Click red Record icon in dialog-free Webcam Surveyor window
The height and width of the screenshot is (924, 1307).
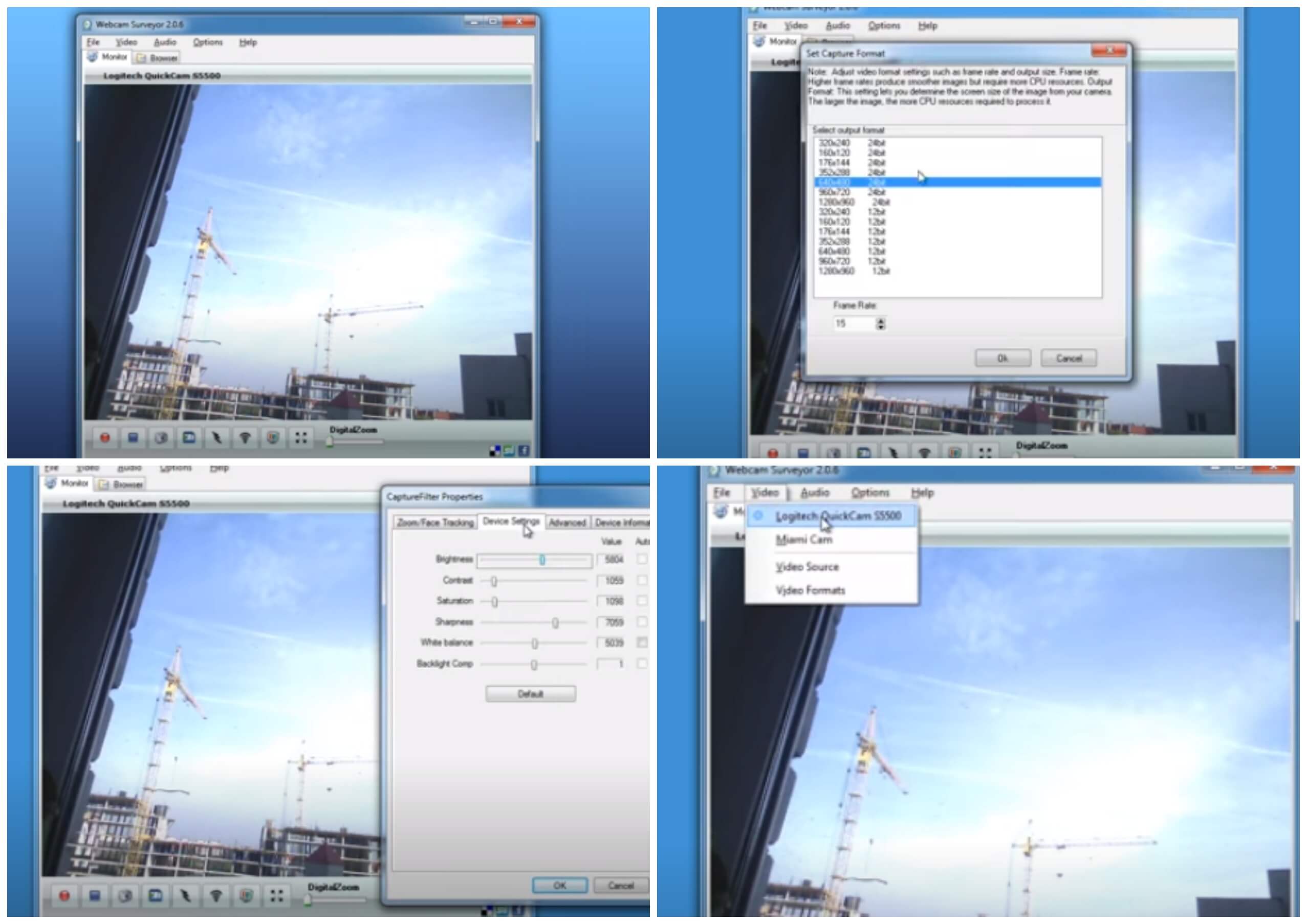click(105, 437)
